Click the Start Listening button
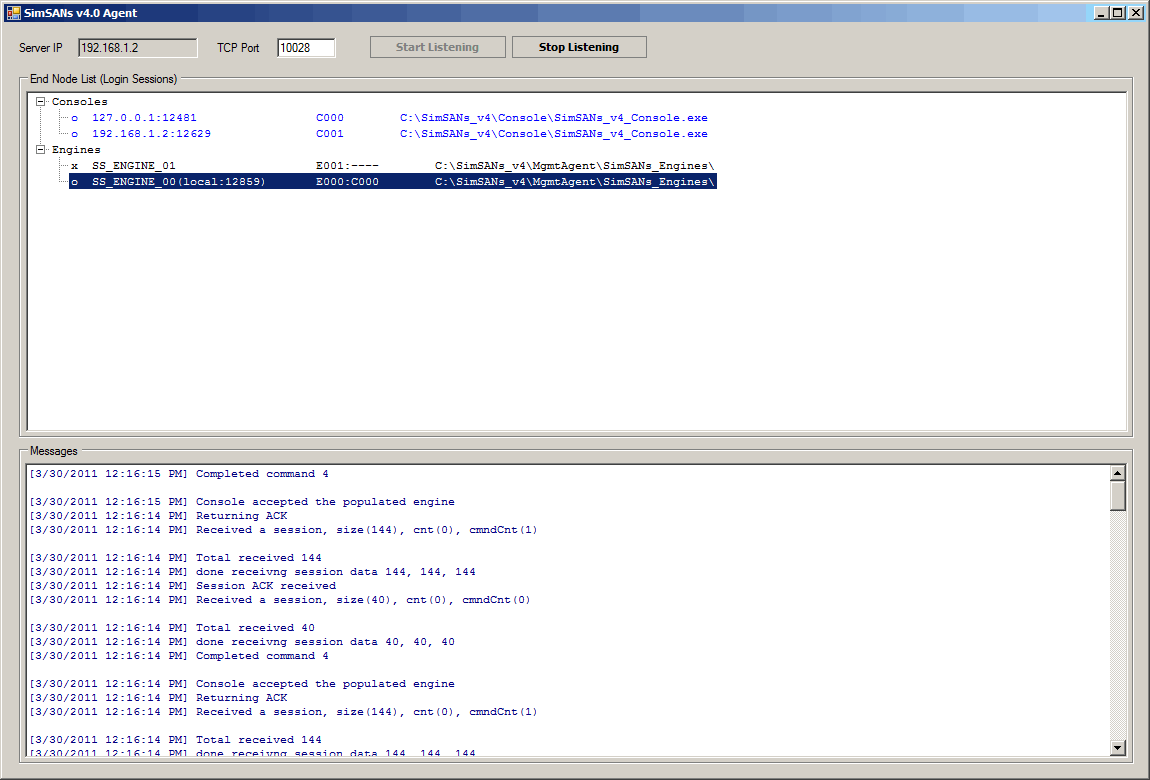 [x=437, y=47]
